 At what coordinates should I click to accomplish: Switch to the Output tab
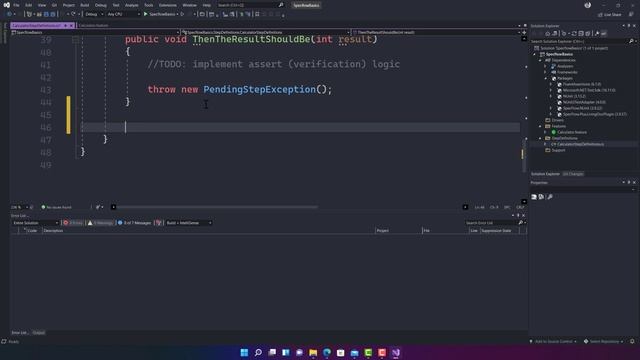point(39,333)
